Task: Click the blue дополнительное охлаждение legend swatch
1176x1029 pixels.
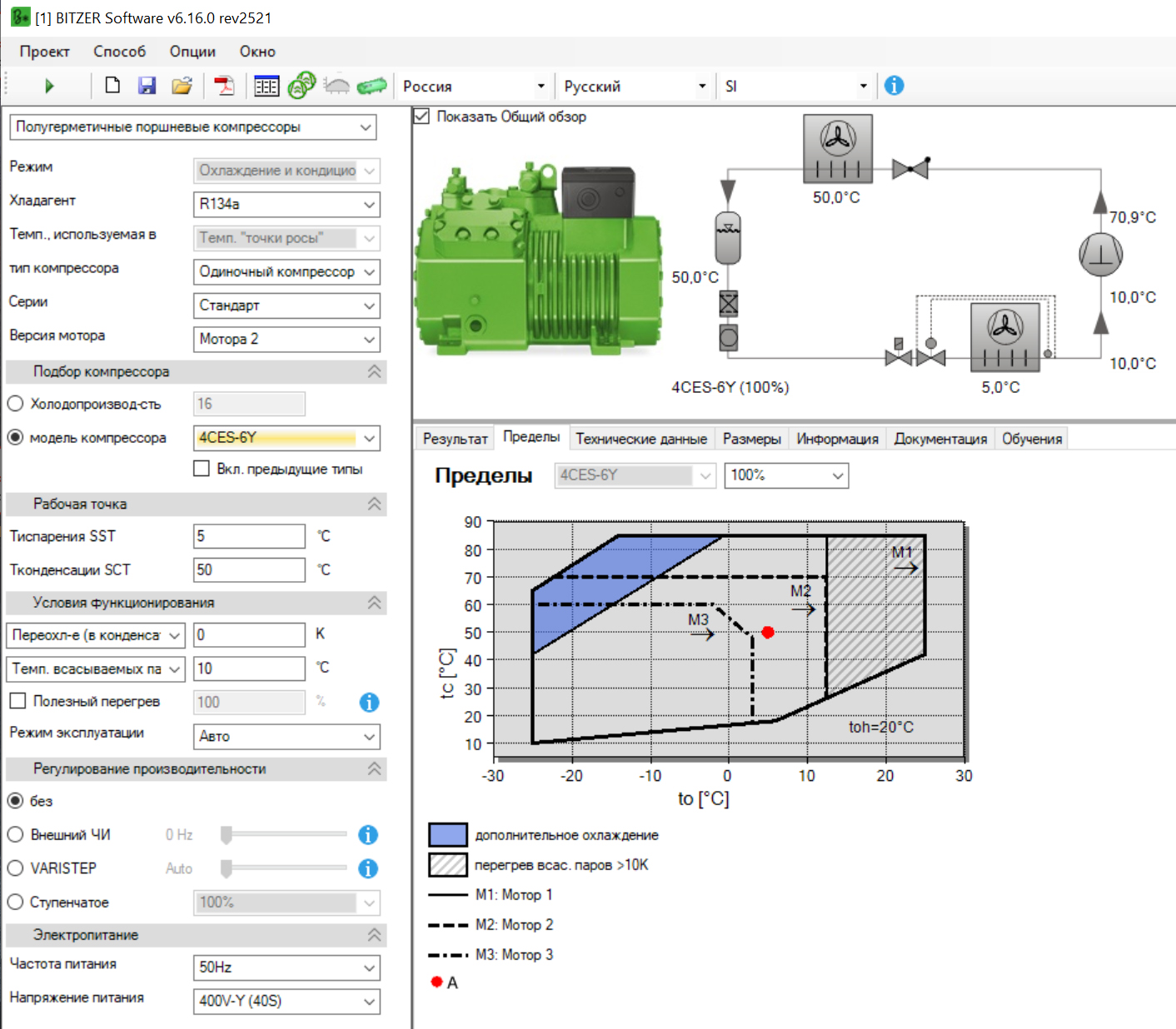Action: 448,834
